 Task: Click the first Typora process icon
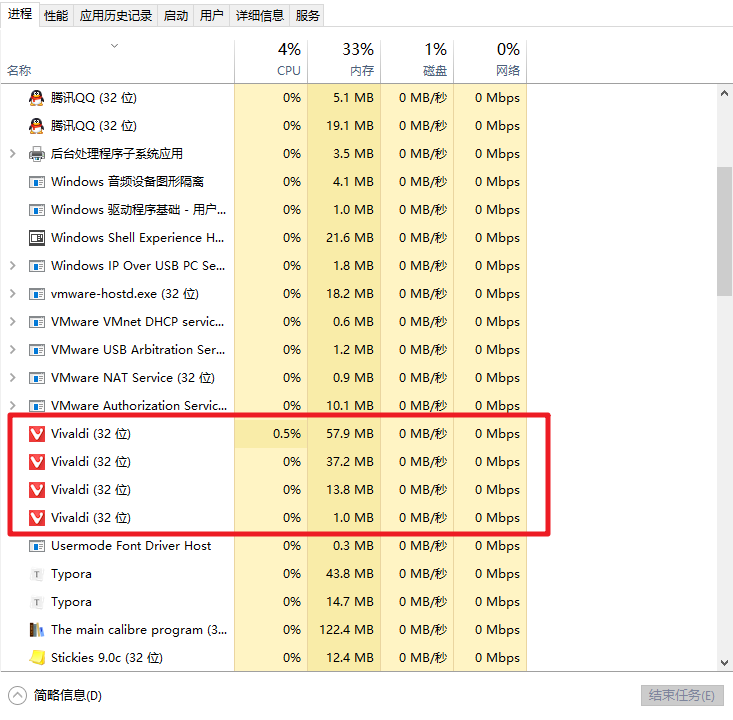coord(37,574)
